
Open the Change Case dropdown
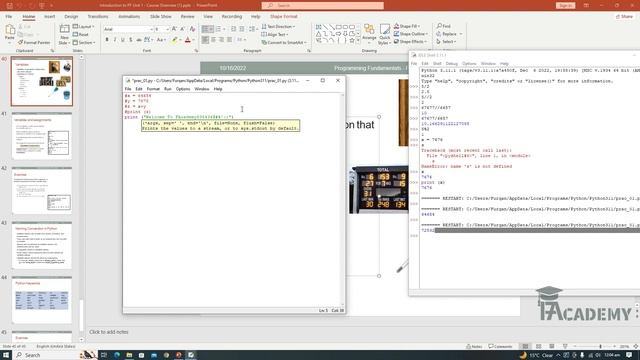point(161,40)
